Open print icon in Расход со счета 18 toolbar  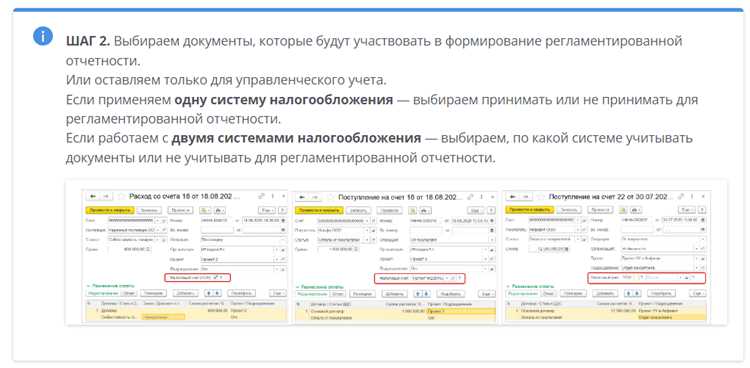click(219, 211)
